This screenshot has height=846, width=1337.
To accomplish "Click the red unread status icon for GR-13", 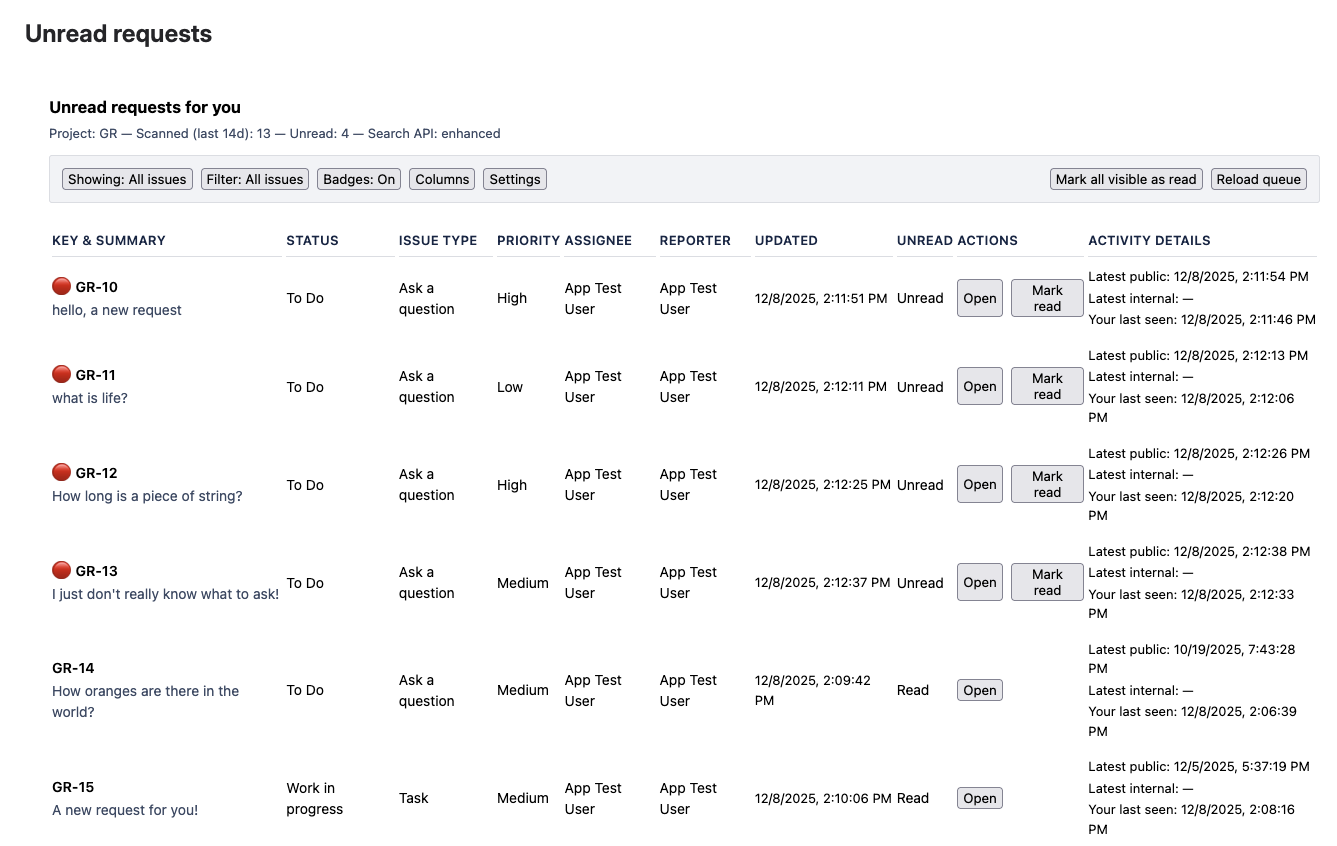I will point(60,569).
